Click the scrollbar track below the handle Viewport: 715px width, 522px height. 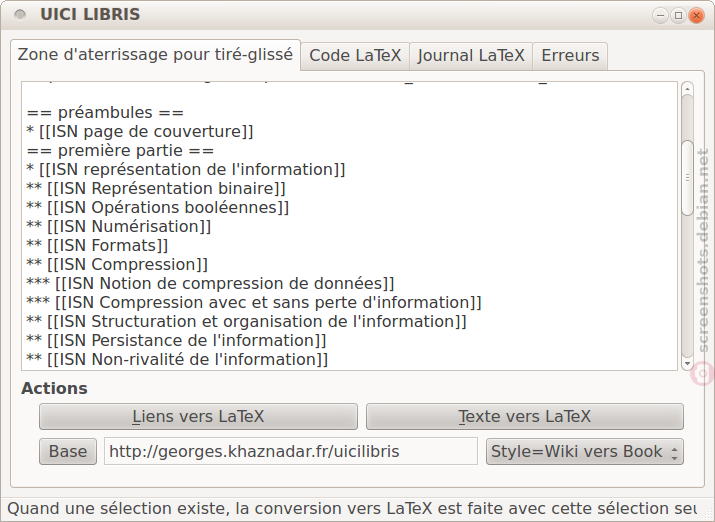pyautogui.click(x=687, y=286)
